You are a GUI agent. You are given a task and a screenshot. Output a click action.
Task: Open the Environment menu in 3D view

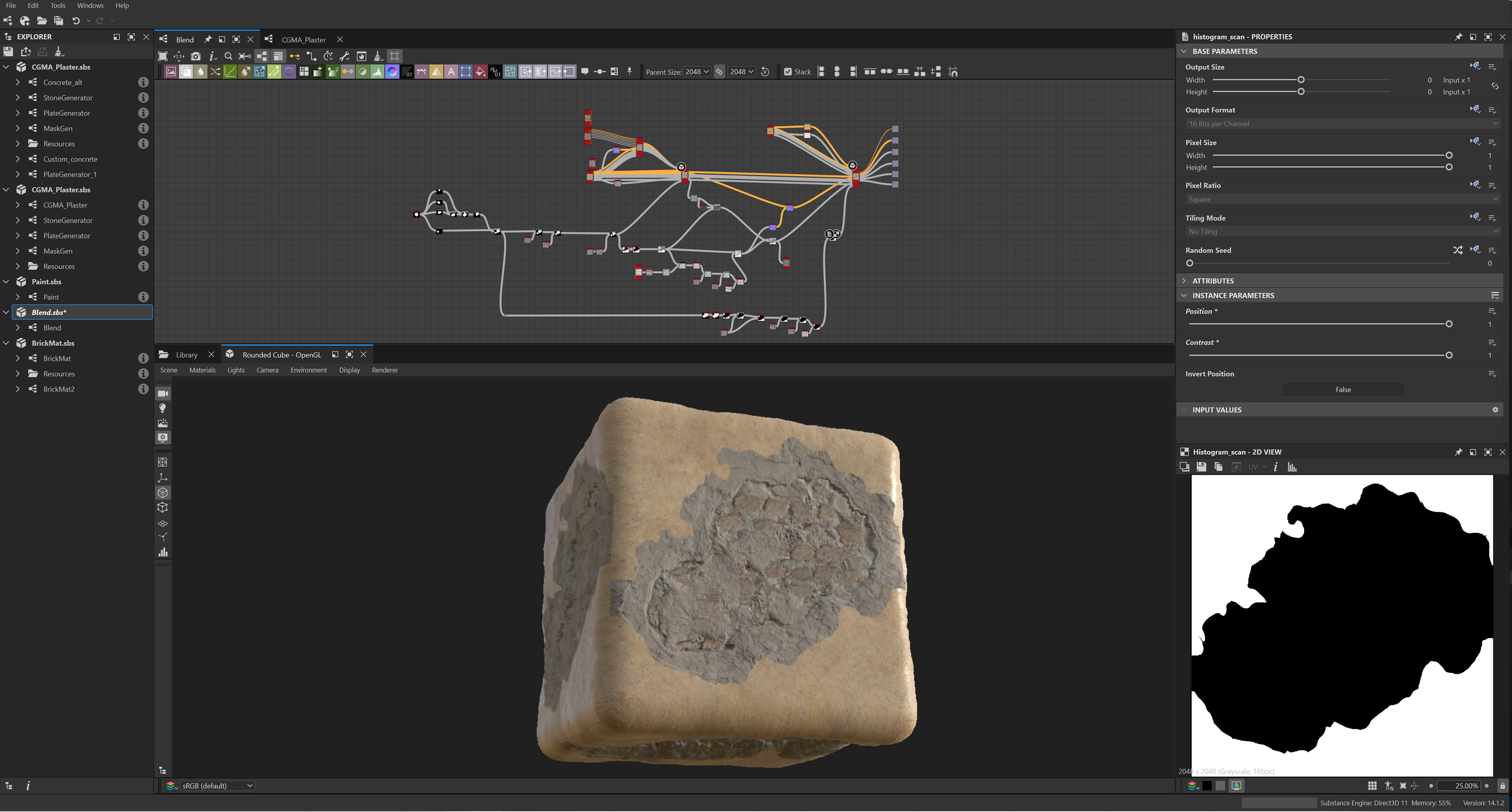(x=308, y=370)
